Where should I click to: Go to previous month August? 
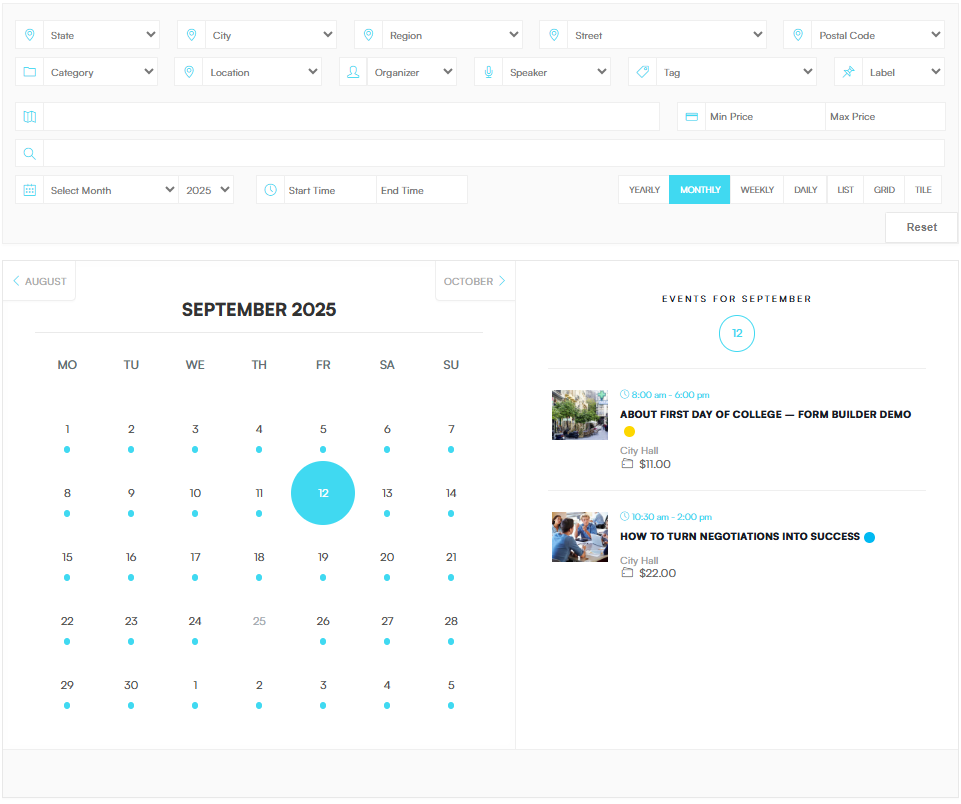click(x=40, y=282)
